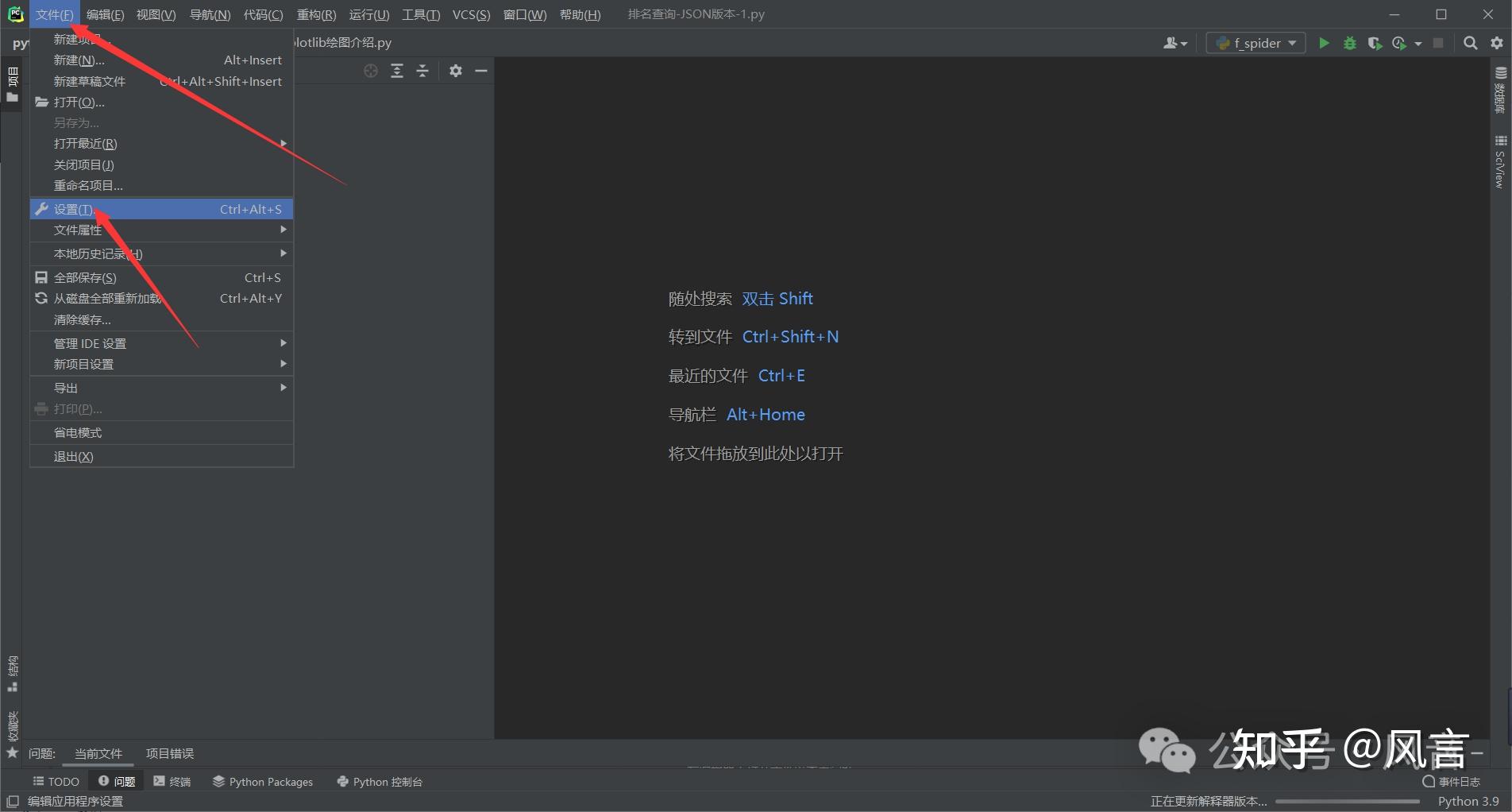This screenshot has width=1512, height=812.
Task: Run the f_spider configuration with green play icon
Action: point(1324,43)
